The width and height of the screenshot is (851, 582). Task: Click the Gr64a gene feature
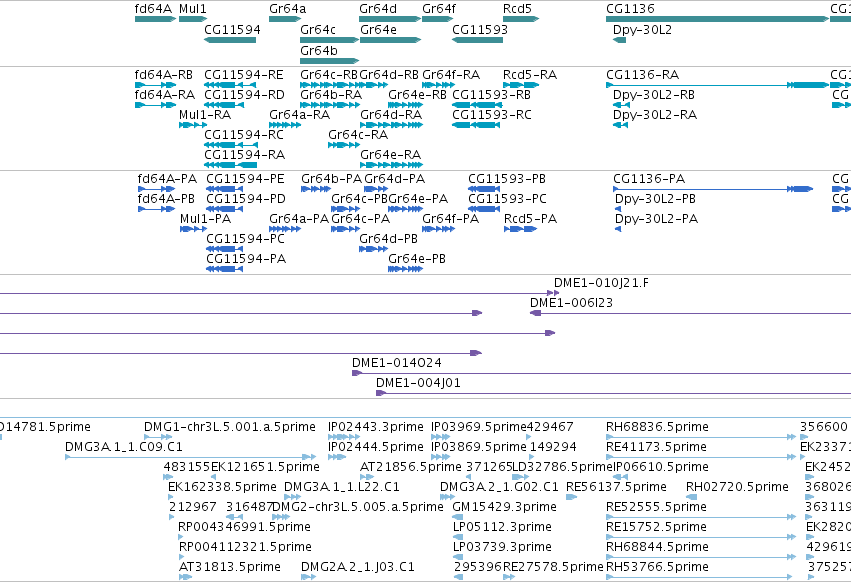[285, 19]
